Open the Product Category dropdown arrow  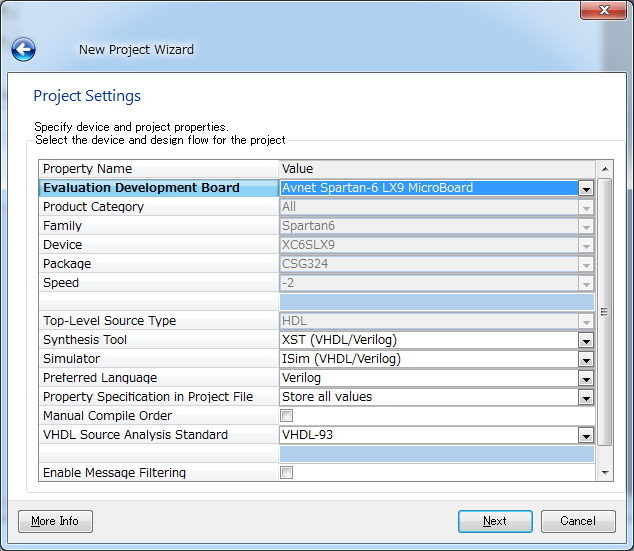[x=586, y=207]
